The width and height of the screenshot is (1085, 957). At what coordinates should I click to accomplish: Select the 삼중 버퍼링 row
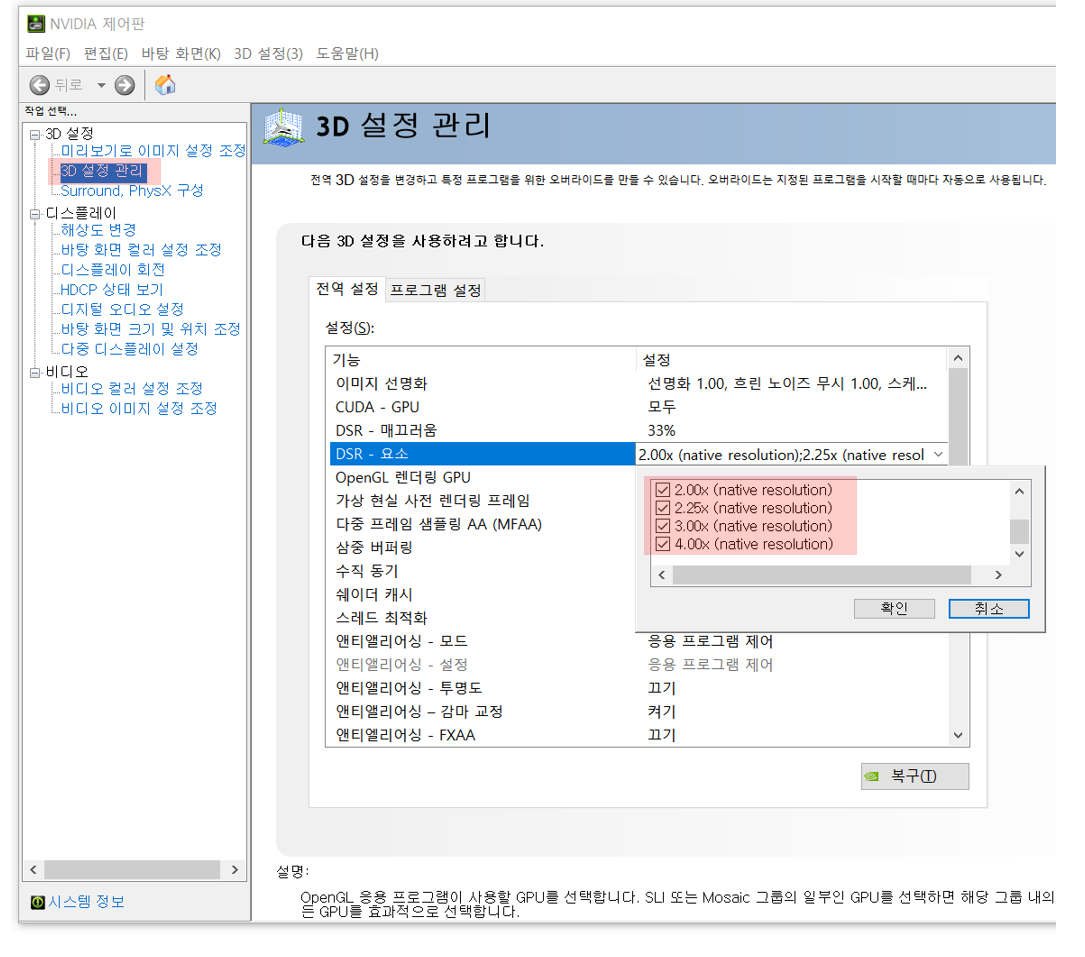(x=482, y=548)
